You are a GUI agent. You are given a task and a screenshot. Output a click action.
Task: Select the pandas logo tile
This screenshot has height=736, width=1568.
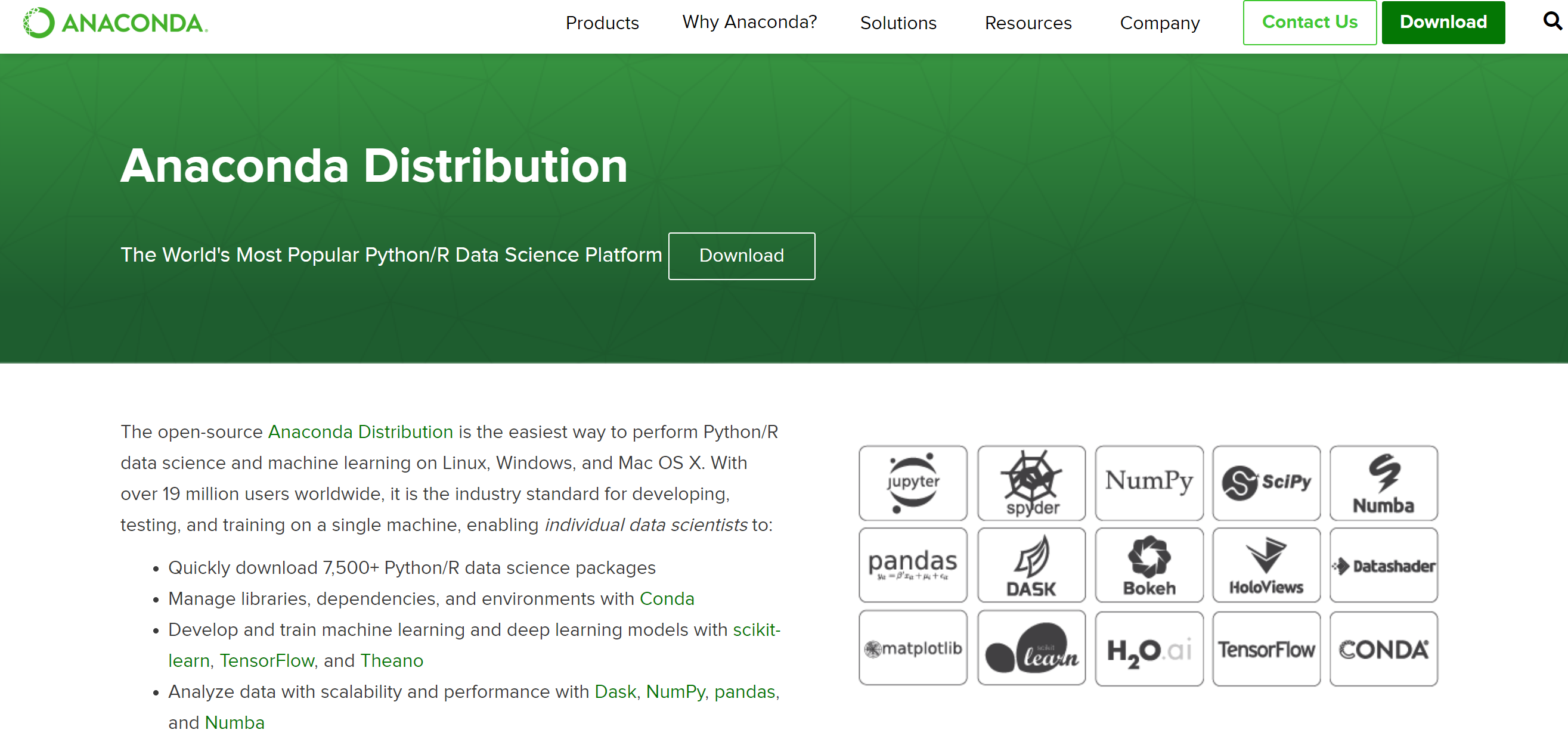pyautogui.click(x=912, y=565)
